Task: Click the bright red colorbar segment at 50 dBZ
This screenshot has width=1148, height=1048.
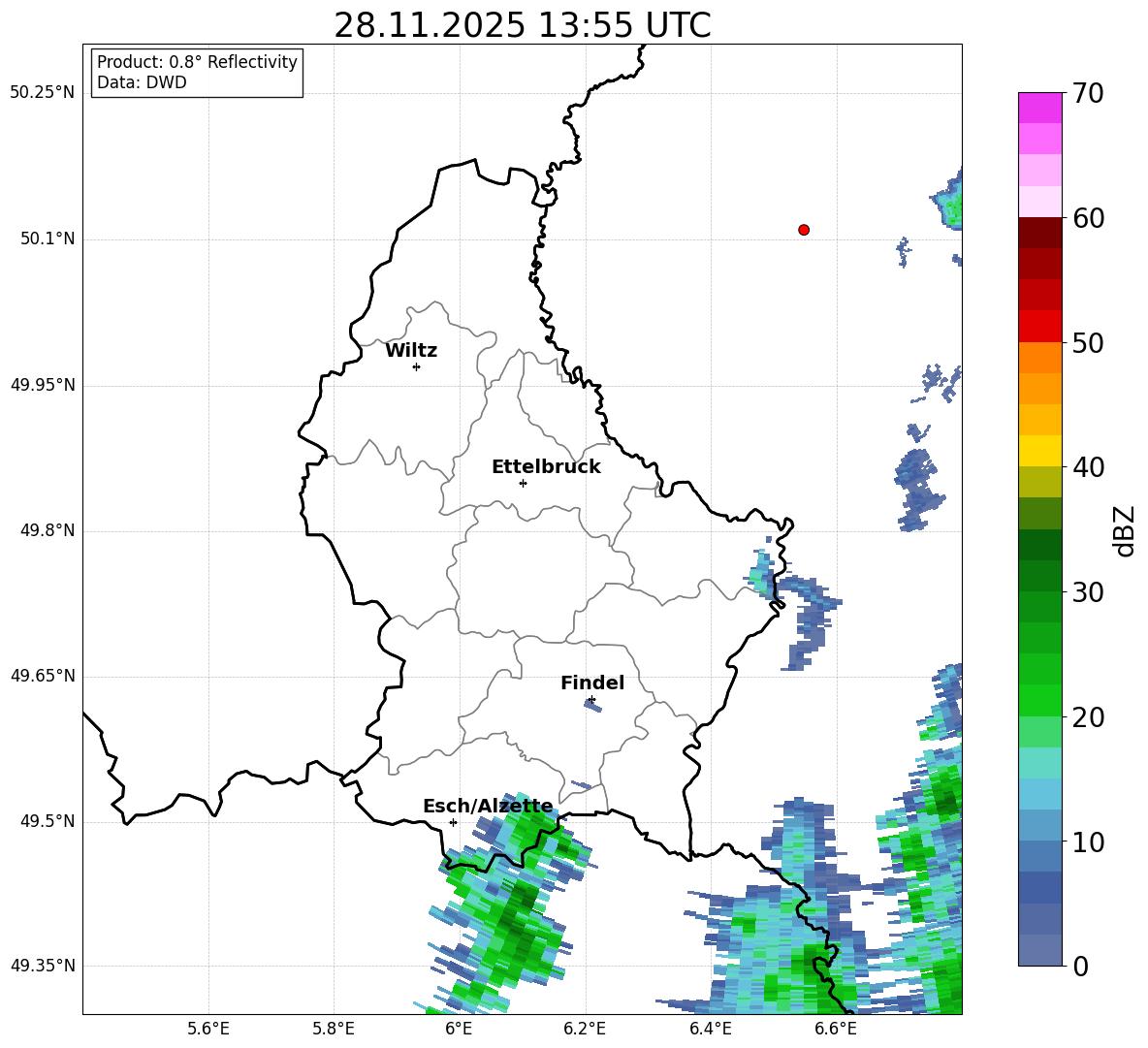Action: point(1039,327)
